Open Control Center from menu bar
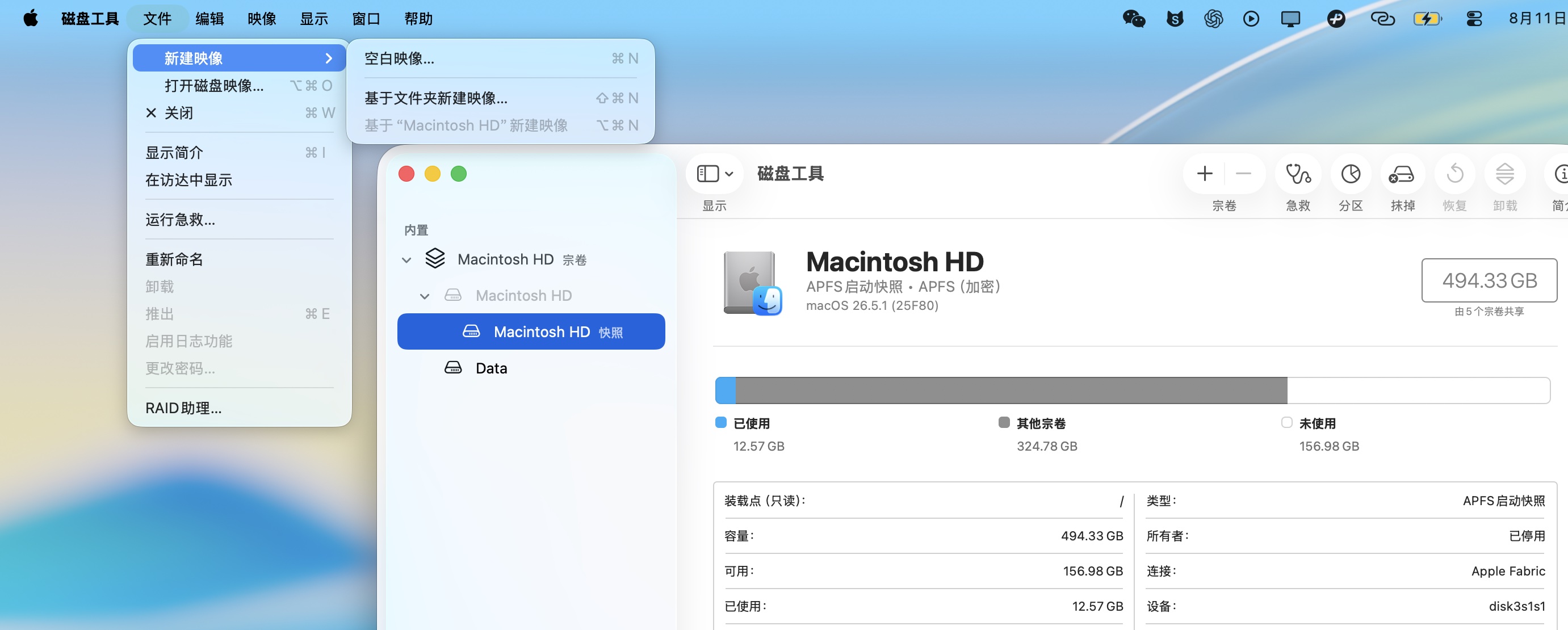The width and height of the screenshot is (1568, 630). click(x=1474, y=19)
